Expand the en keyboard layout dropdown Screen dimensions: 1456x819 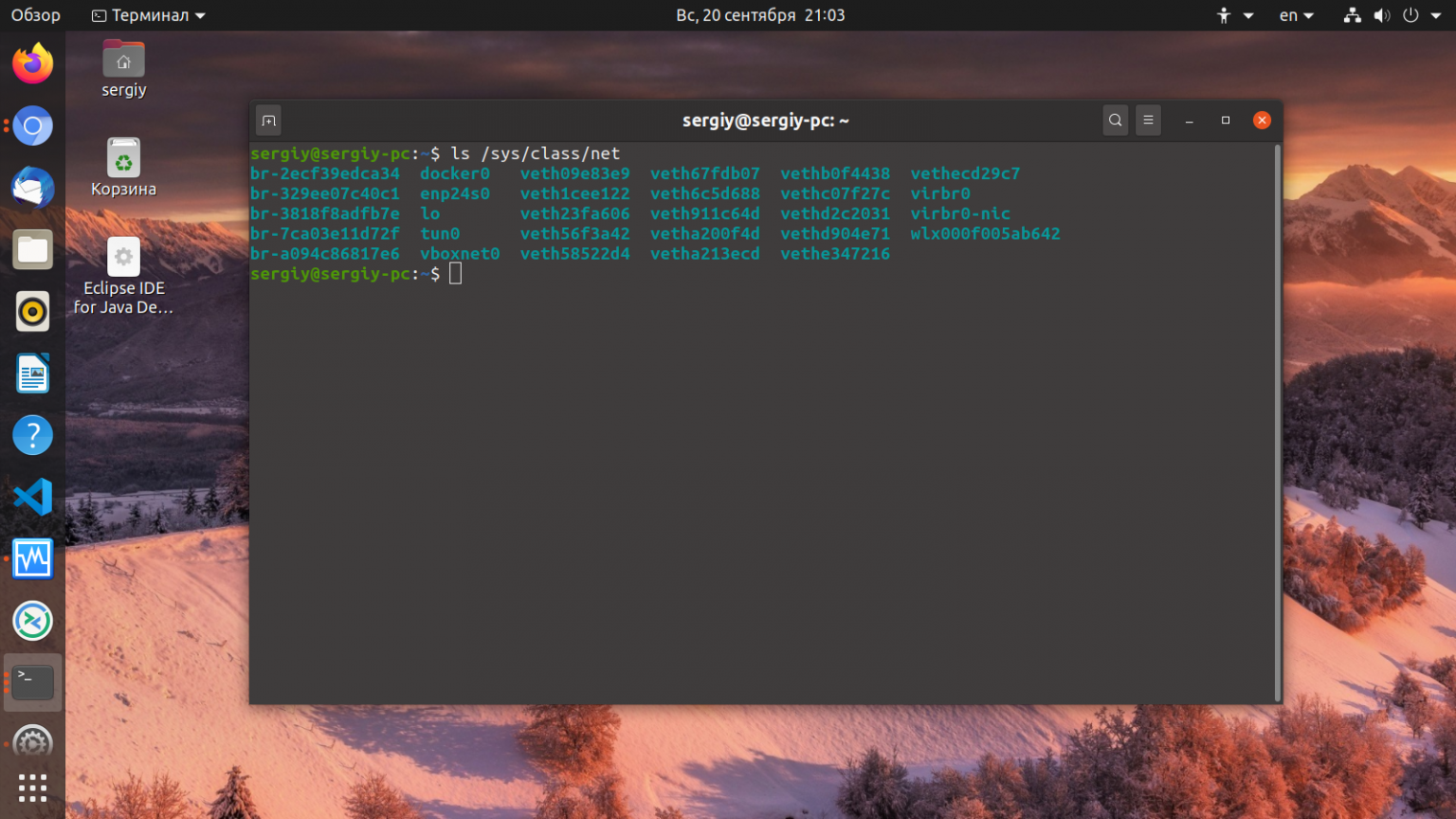(1296, 15)
